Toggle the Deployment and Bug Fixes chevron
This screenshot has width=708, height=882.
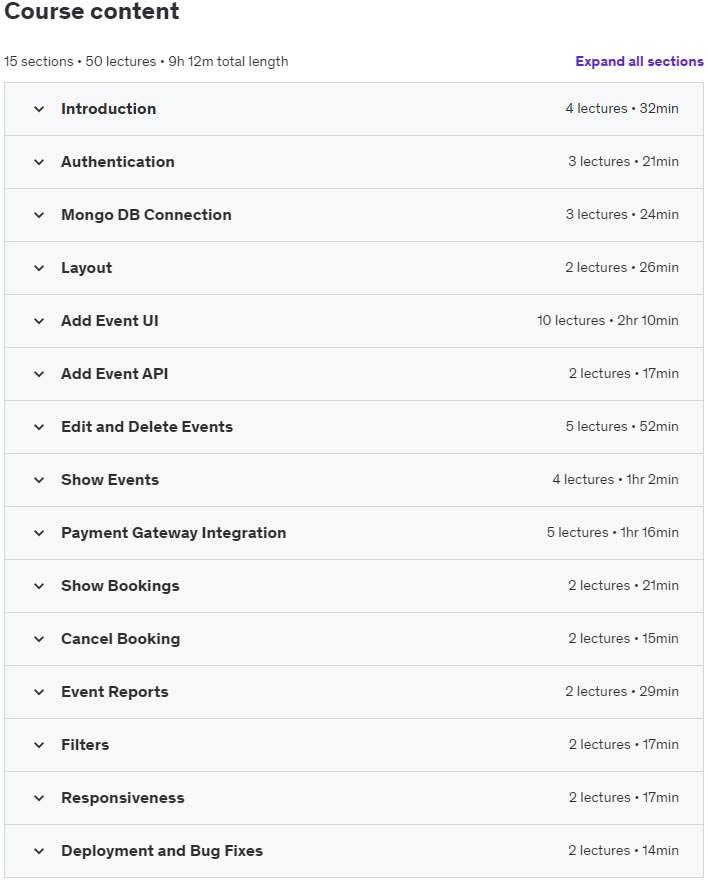39,851
